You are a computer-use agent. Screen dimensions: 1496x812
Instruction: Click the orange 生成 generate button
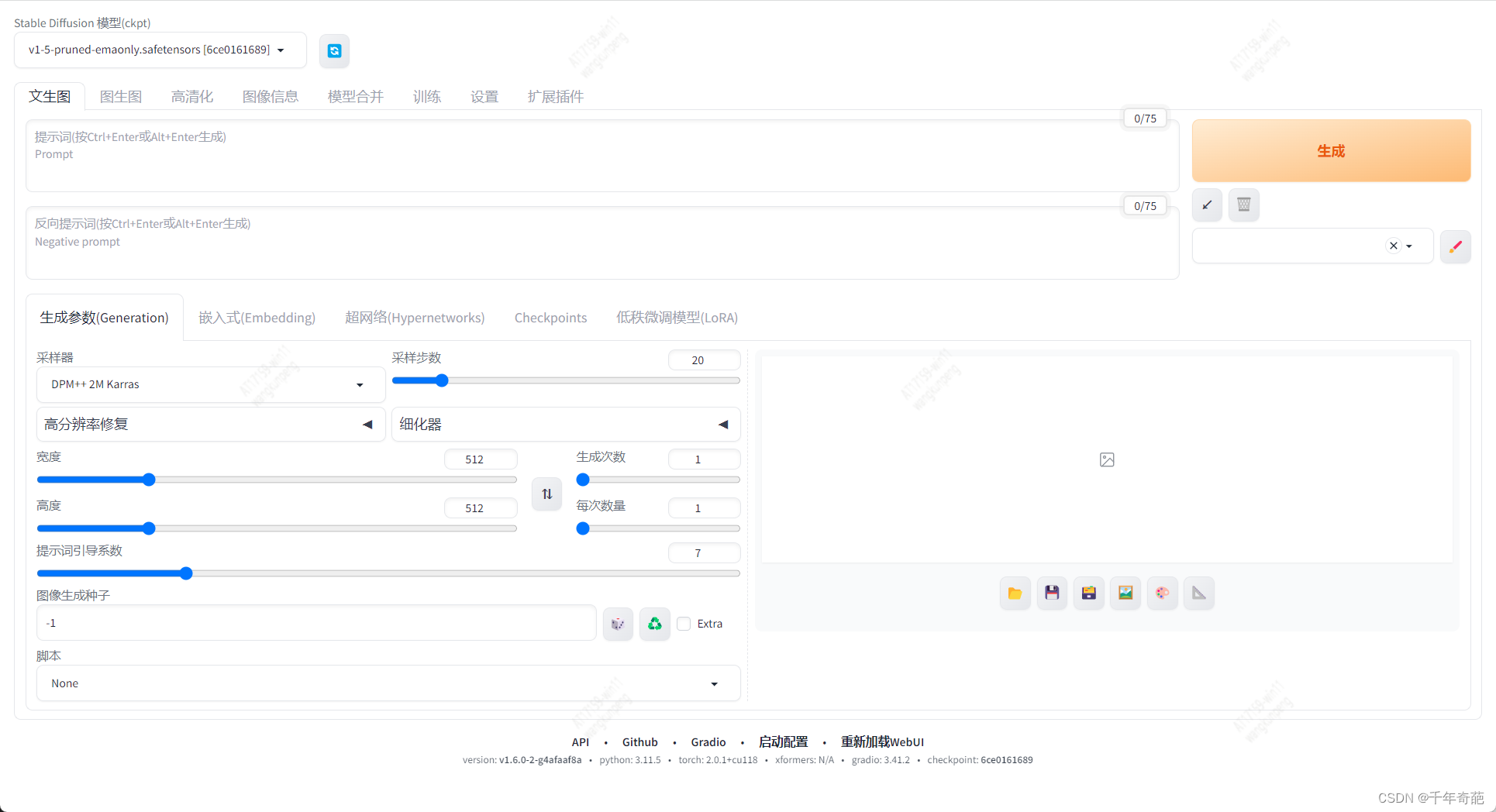pos(1331,150)
